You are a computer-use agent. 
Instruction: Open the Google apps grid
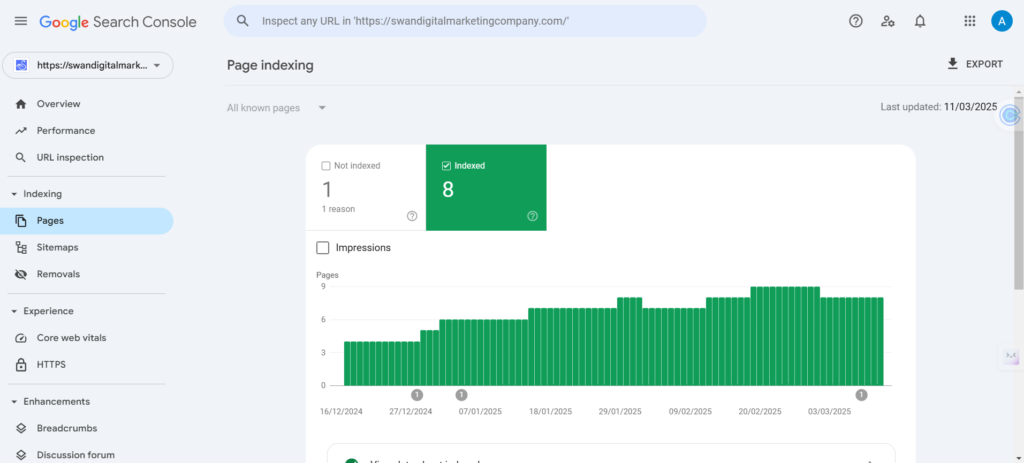pyautogui.click(x=970, y=21)
